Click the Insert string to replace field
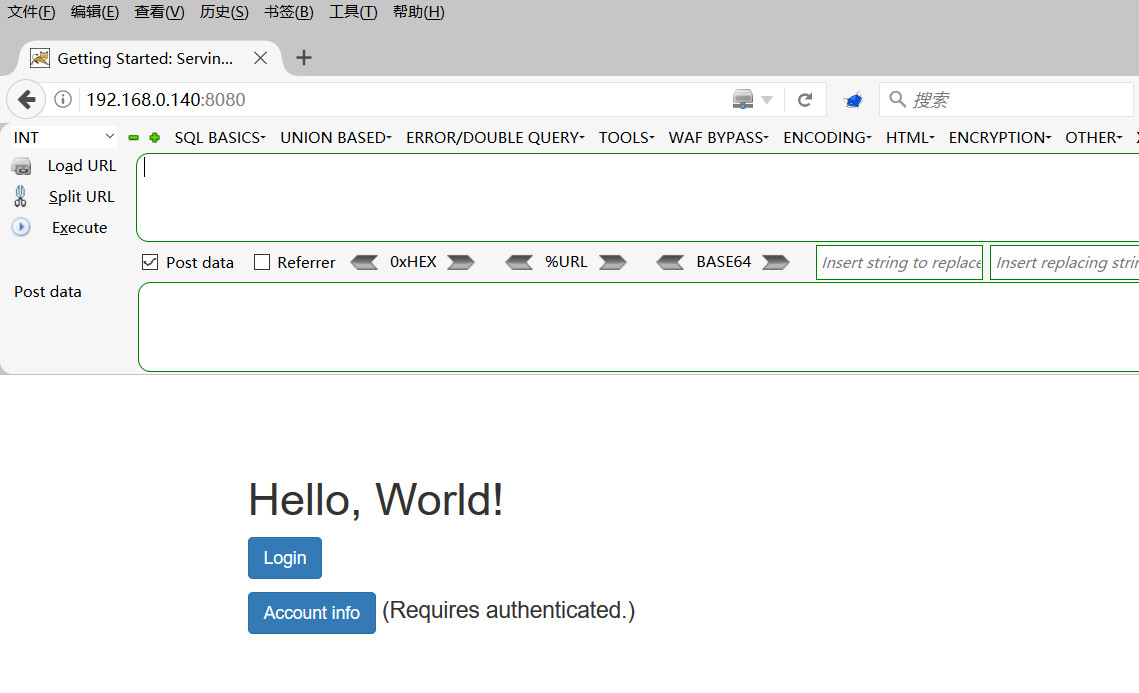Viewport: 1139px width, 693px height. (899, 262)
